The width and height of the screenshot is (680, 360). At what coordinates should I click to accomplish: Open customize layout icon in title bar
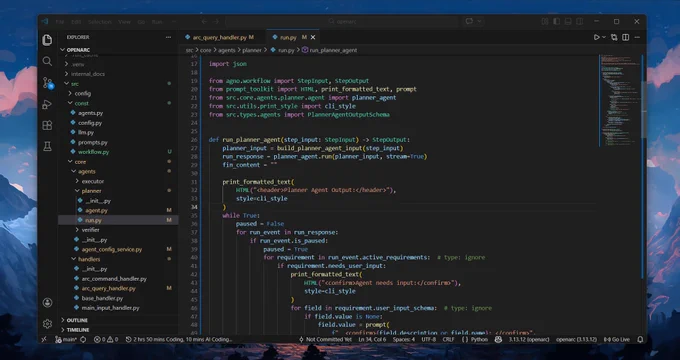(x=545, y=21)
